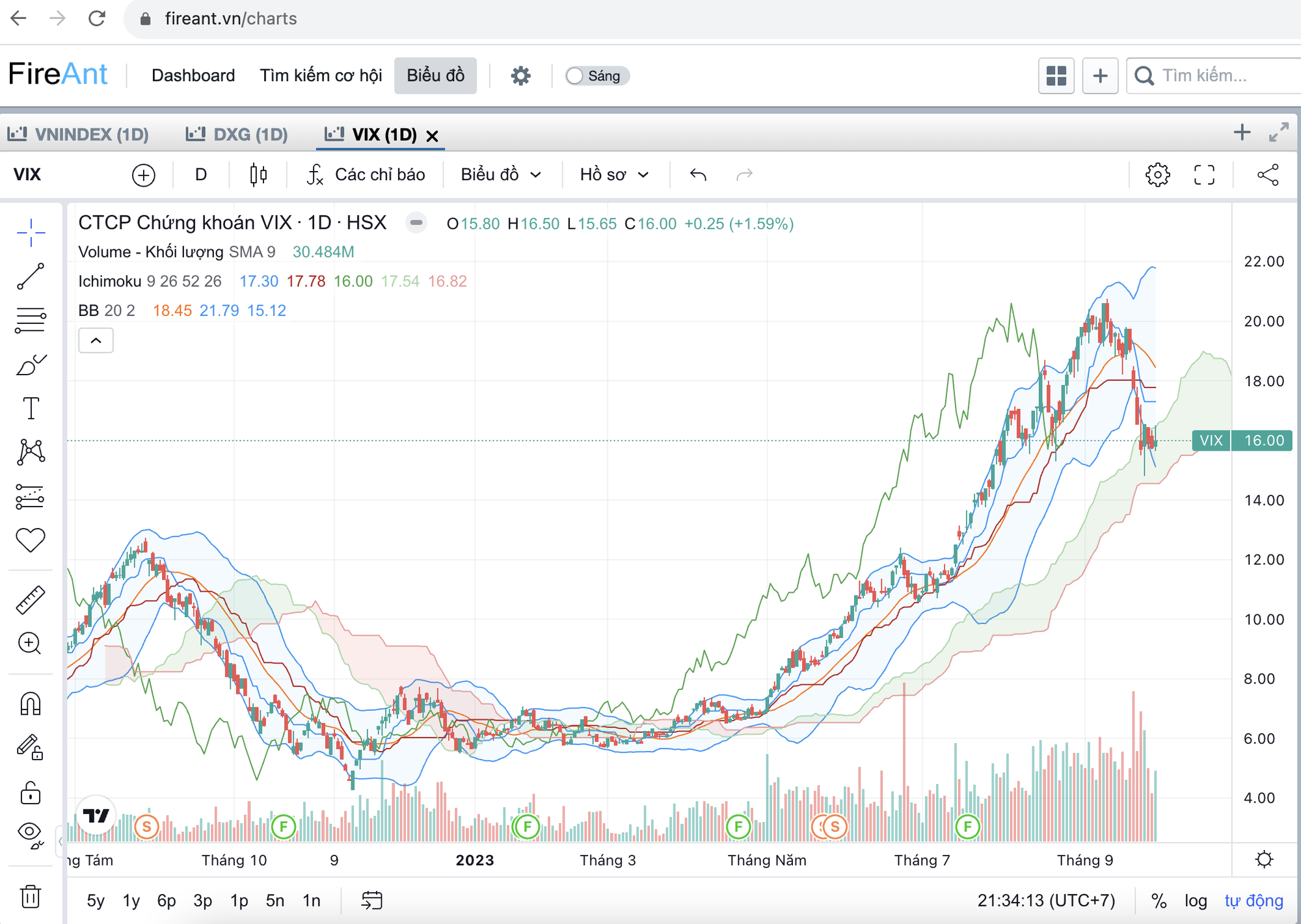Open the Fibonacci retracement tool

(x=31, y=320)
